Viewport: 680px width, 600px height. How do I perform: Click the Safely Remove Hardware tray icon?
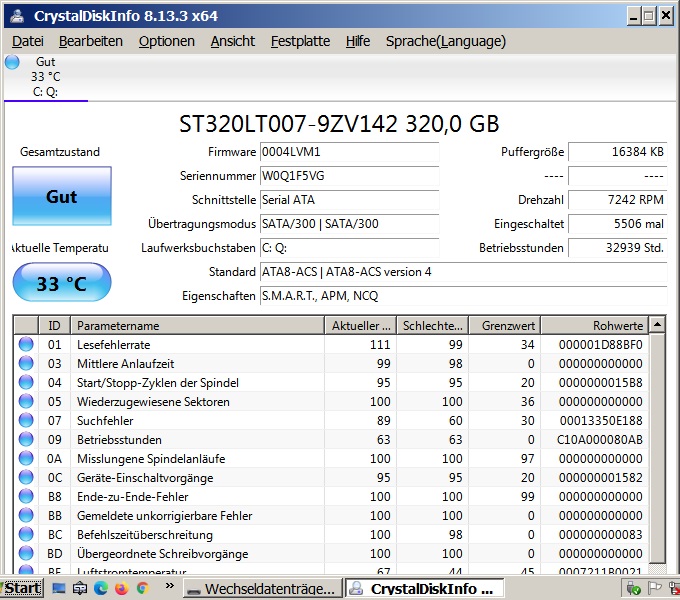[633, 588]
